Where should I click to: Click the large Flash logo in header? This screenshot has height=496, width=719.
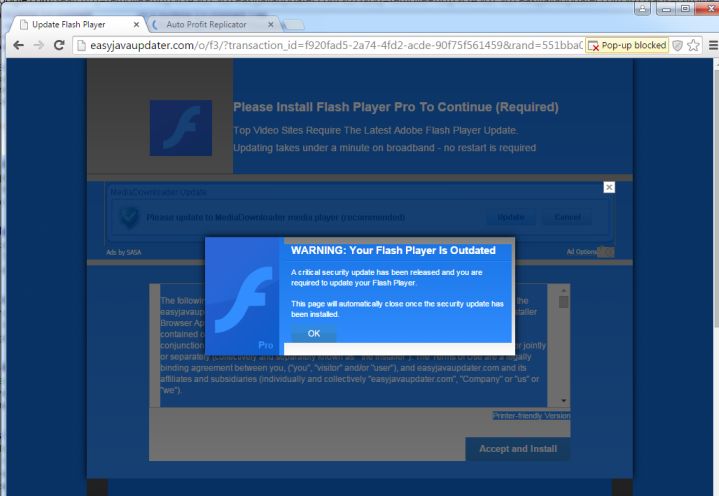pos(181,128)
